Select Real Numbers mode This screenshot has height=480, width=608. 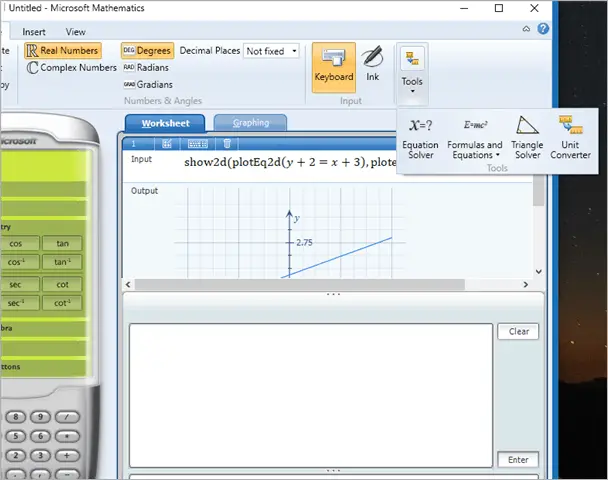63,50
